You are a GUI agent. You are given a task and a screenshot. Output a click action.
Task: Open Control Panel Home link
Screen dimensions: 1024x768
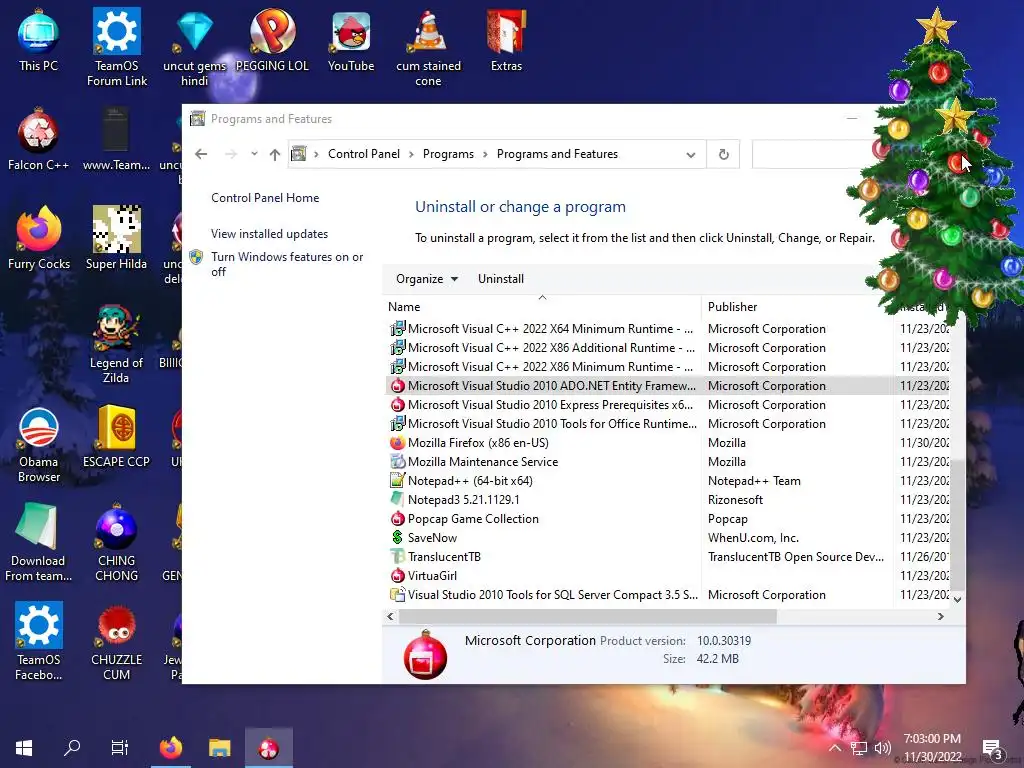pos(265,198)
